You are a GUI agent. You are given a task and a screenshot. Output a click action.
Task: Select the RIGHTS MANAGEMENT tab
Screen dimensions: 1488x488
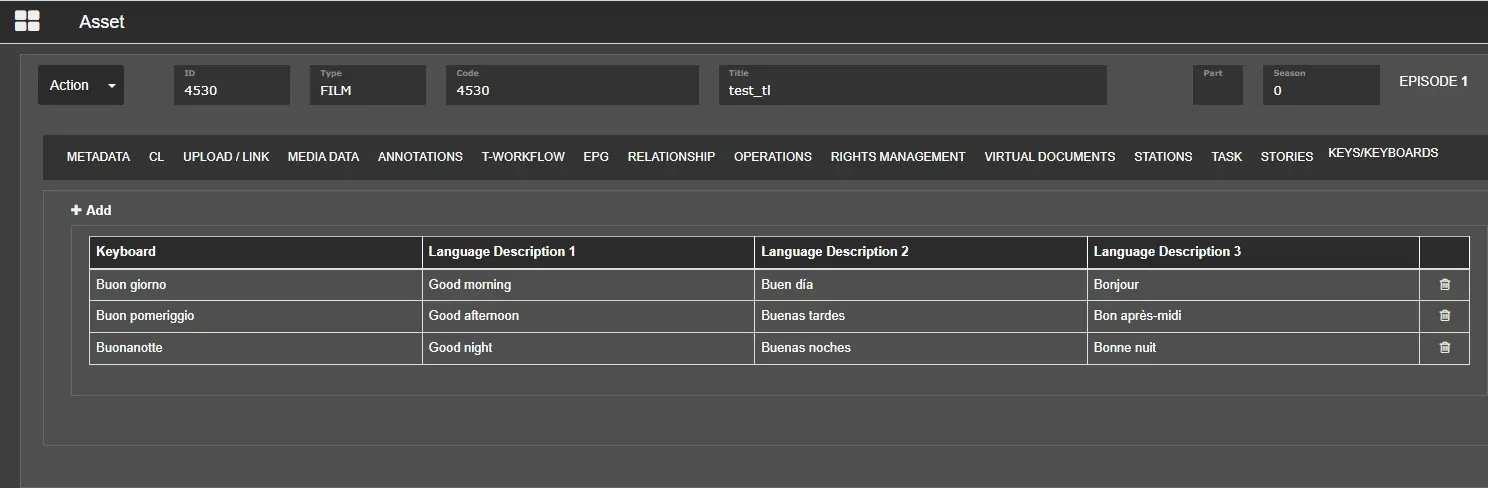click(897, 157)
